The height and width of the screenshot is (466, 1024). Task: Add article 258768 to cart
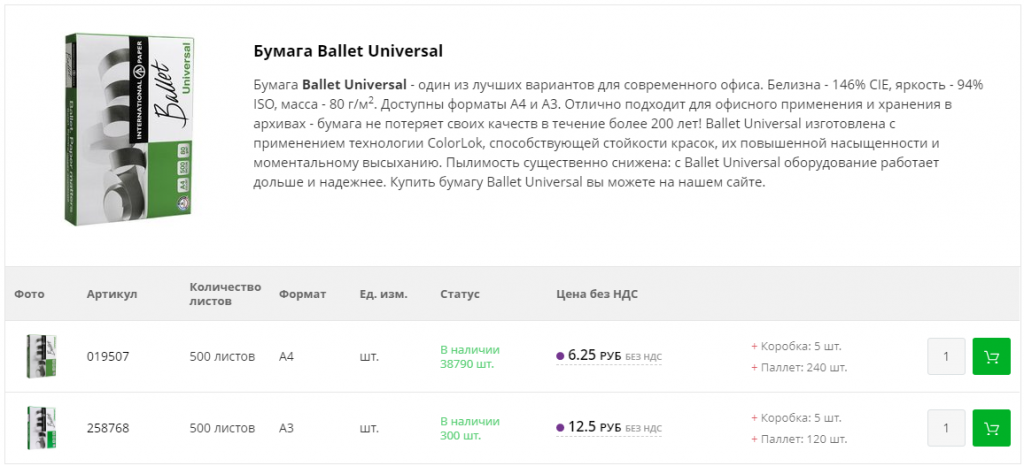991,428
